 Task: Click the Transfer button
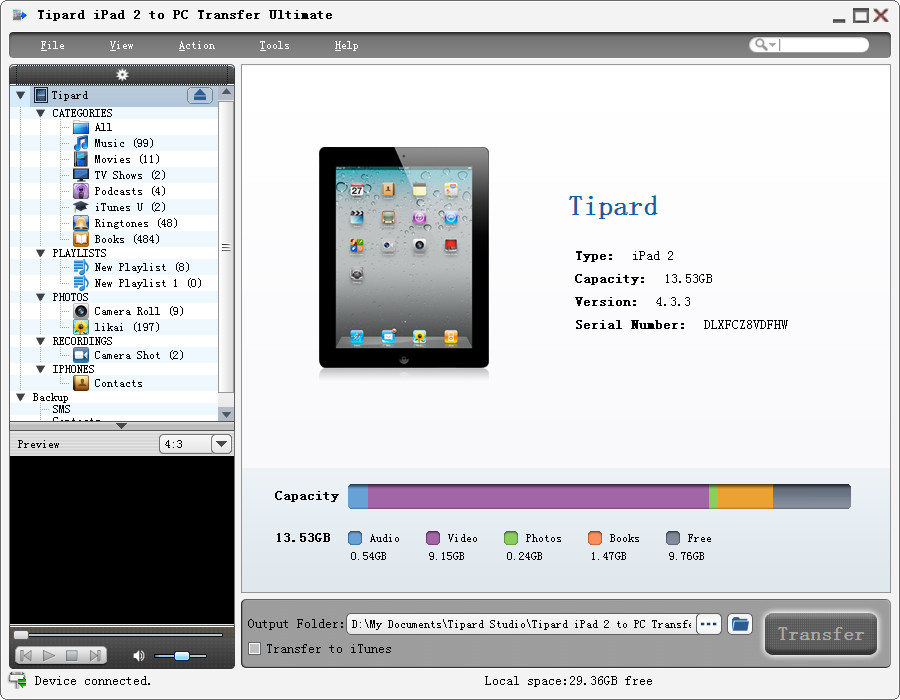click(x=820, y=634)
